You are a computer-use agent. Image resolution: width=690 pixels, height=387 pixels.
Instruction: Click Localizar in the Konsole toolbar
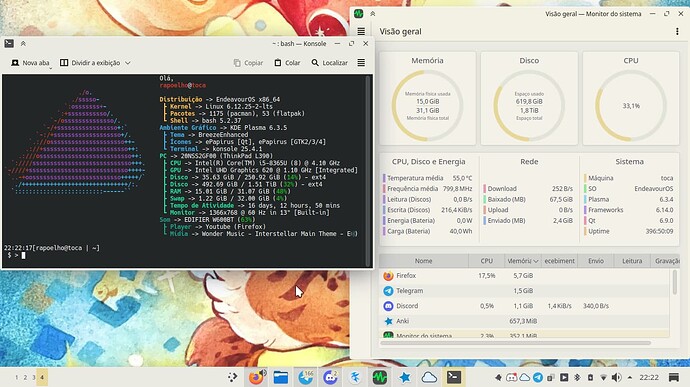coord(330,63)
